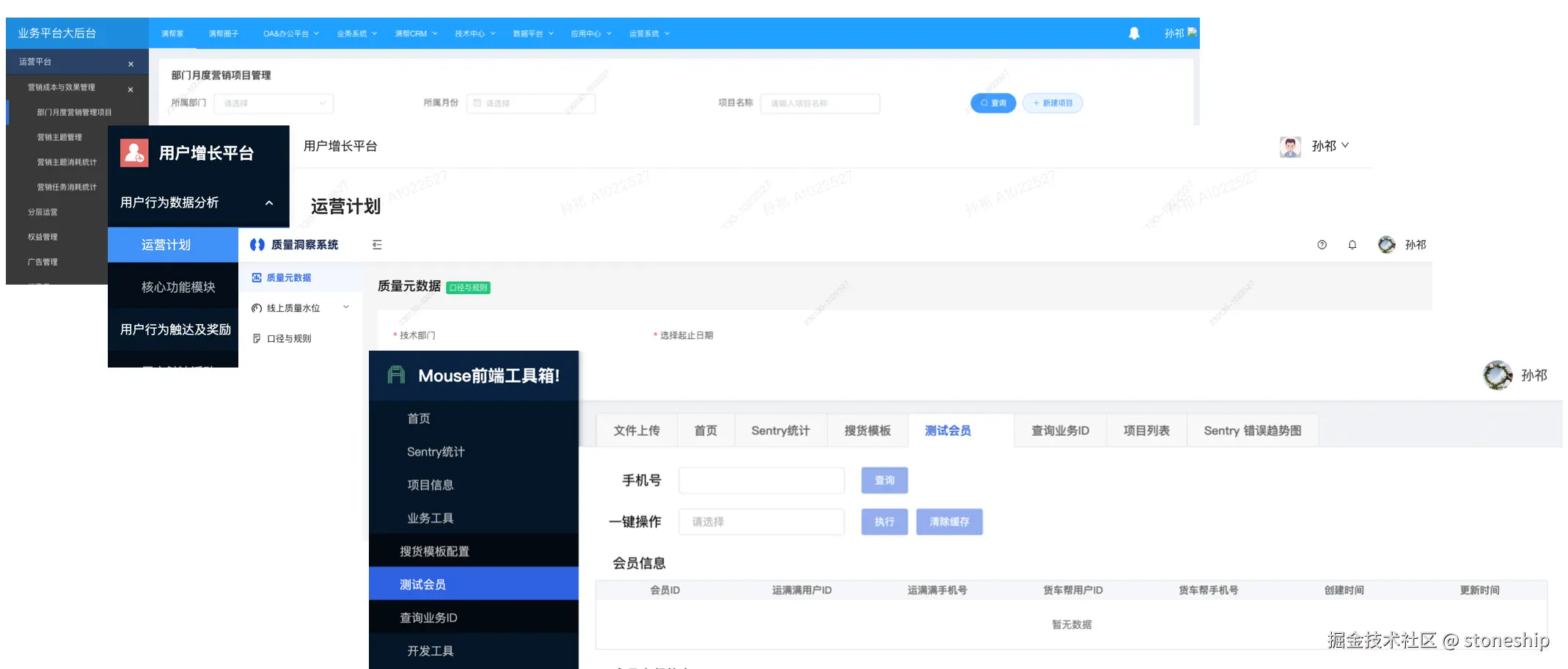Expand the 运营系统 top menu
This screenshot has width=1568, height=669.
(649, 34)
